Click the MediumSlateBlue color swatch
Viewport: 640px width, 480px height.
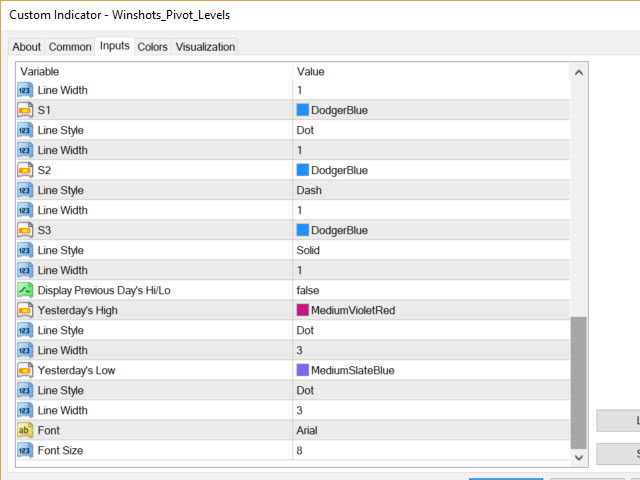pos(302,370)
